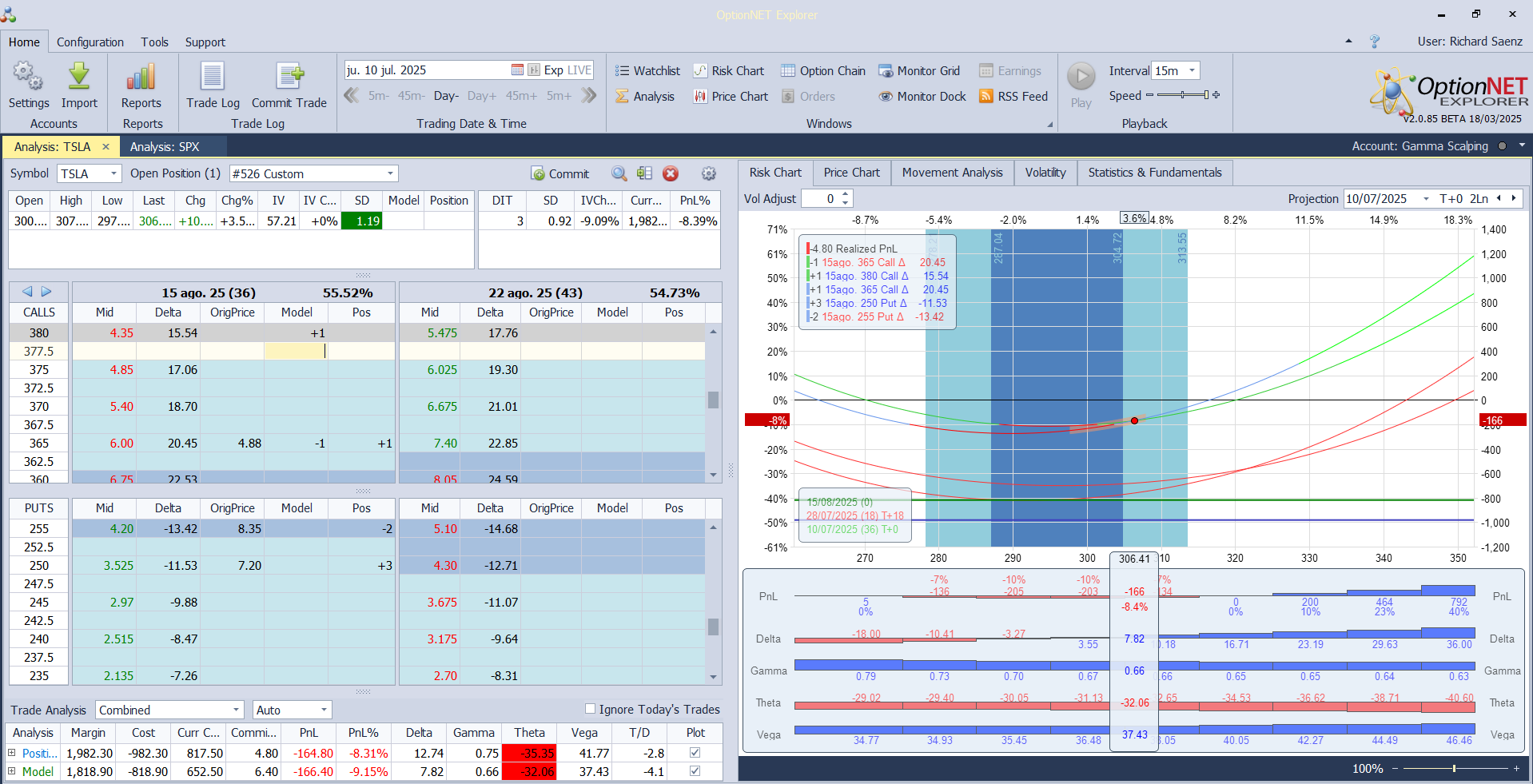Step forward with double right arrow
This screenshot has width=1533, height=784.
point(589,96)
